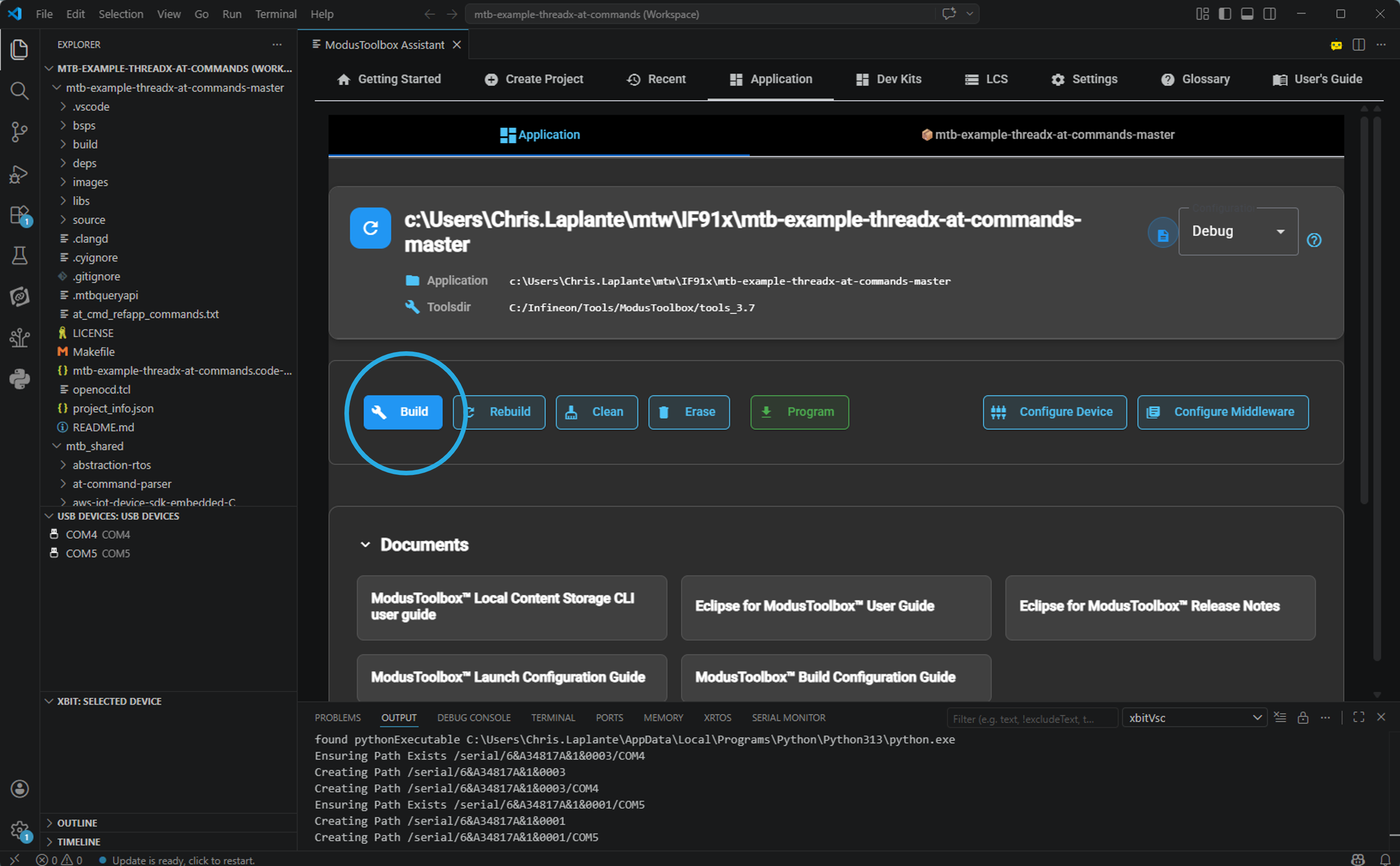
Task: Open Eclipse for ModusToolbox User Guide document
Action: pos(835,607)
